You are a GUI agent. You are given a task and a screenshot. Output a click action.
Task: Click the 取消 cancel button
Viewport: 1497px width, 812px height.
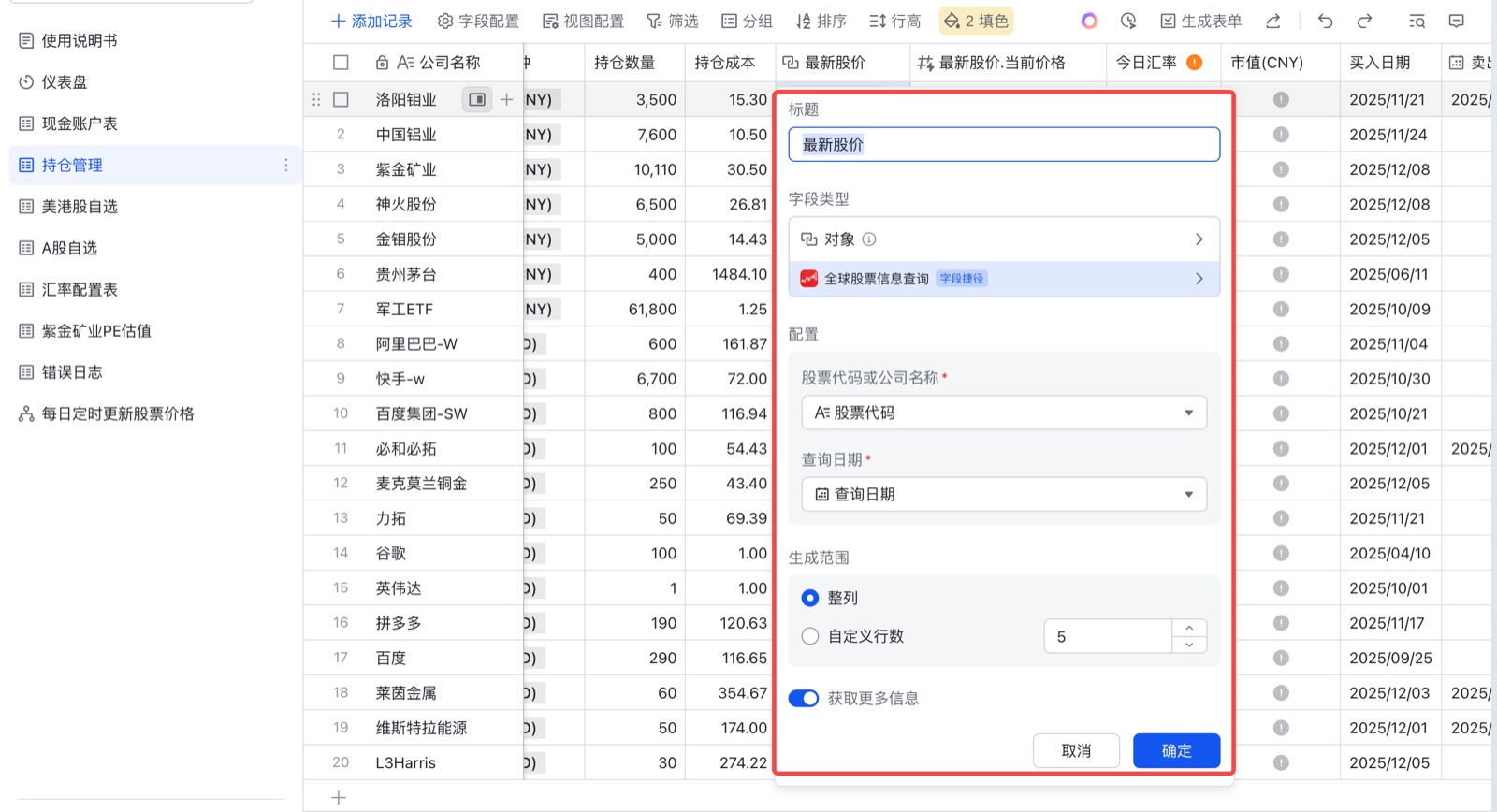(x=1076, y=750)
